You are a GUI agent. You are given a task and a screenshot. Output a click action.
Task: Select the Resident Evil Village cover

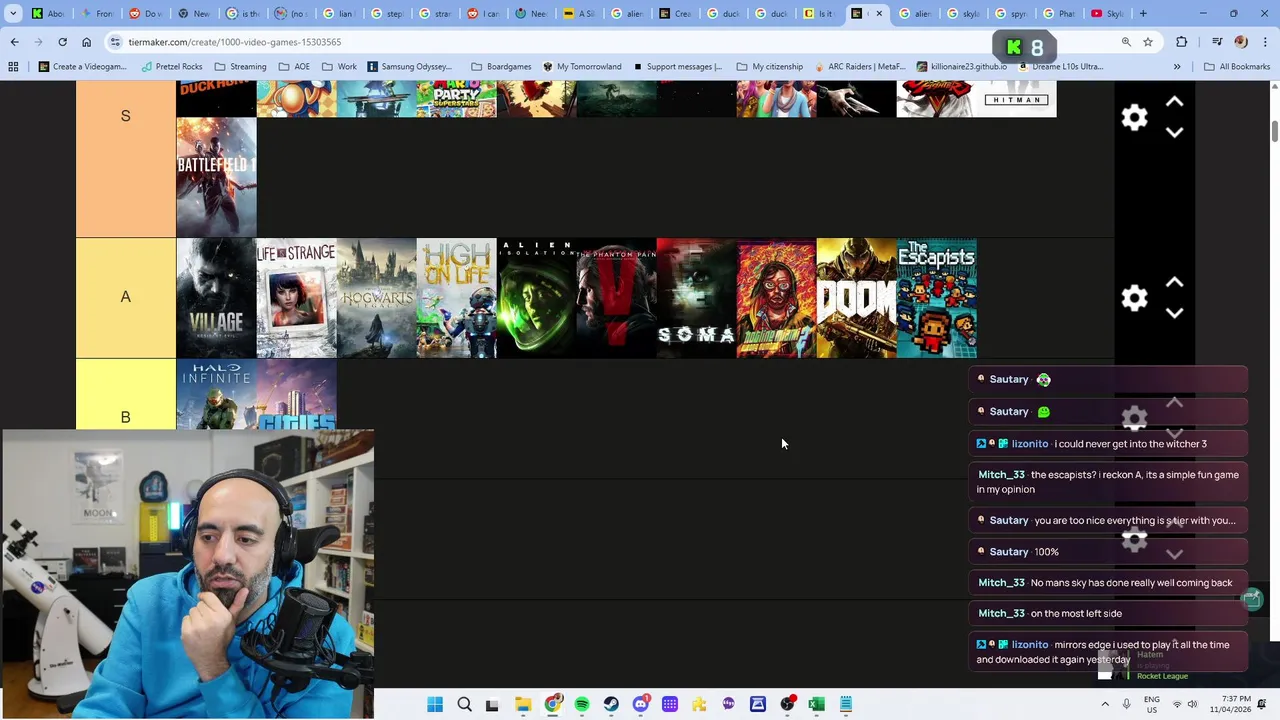[x=216, y=298]
